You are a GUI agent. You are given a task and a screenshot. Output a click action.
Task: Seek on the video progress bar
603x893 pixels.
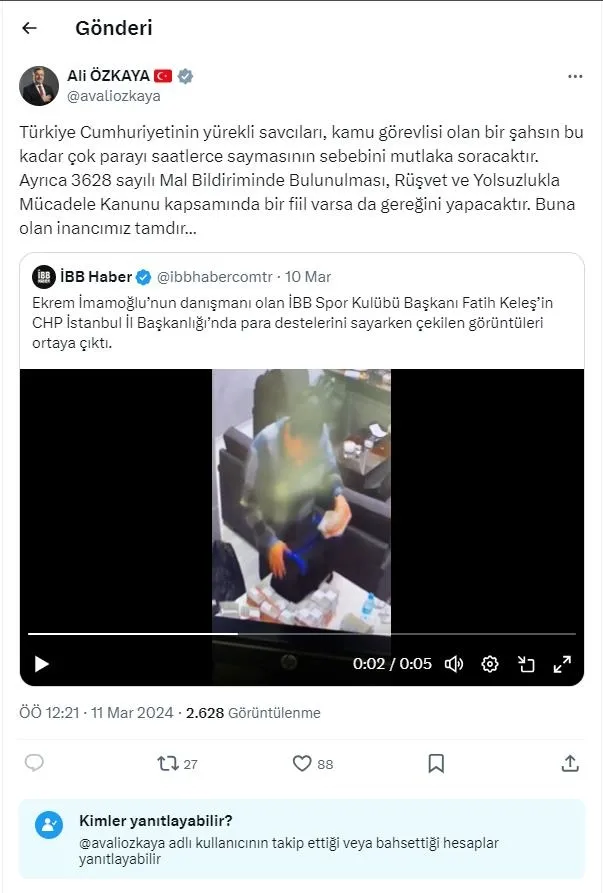tap(300, 634)
